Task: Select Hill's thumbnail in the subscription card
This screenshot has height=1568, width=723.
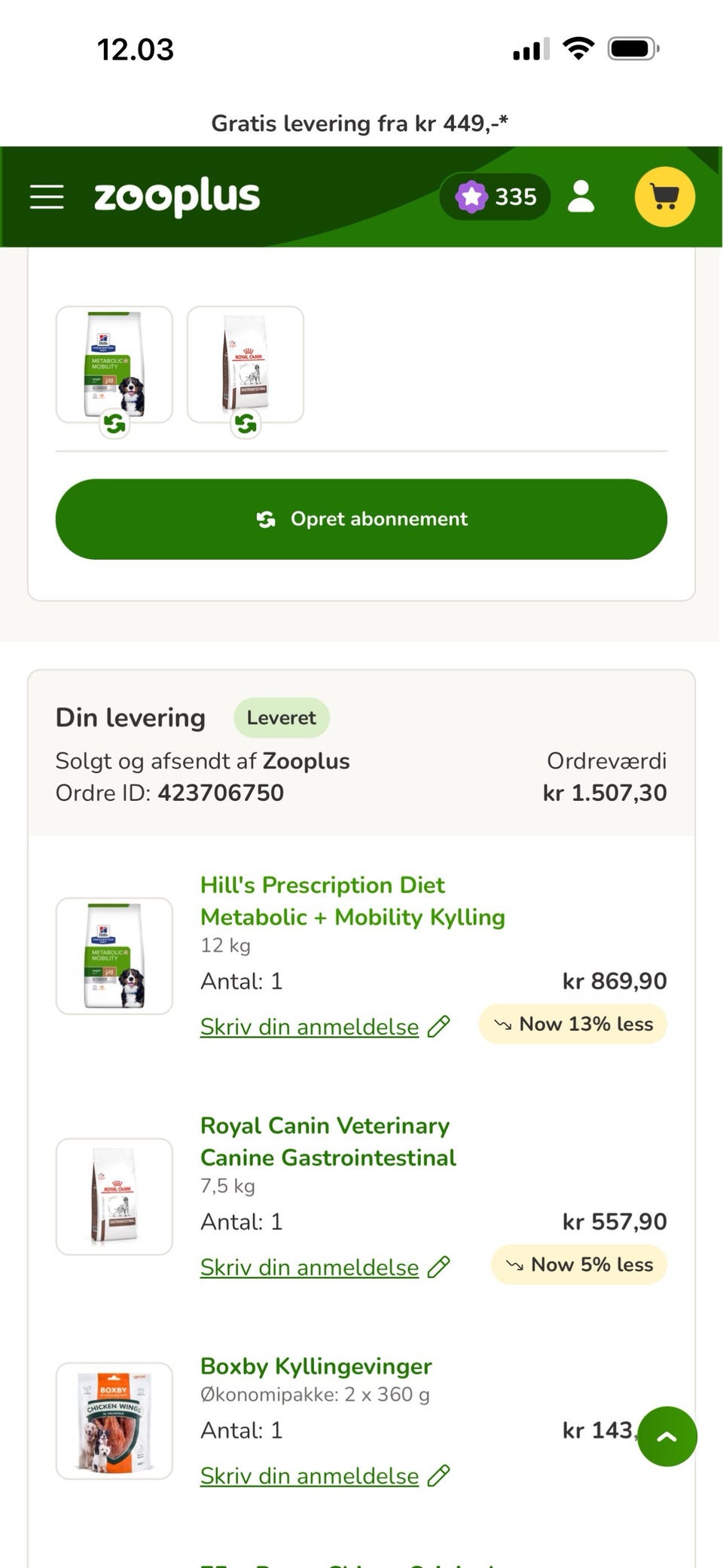Action: click(x=114, y=363)
